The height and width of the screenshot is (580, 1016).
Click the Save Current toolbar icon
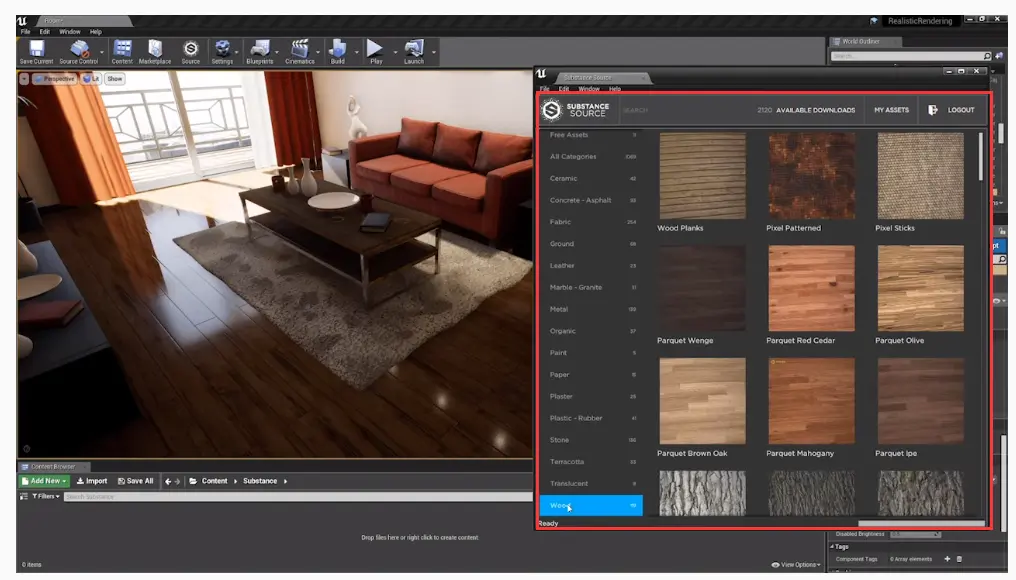(x=36, y=49)
